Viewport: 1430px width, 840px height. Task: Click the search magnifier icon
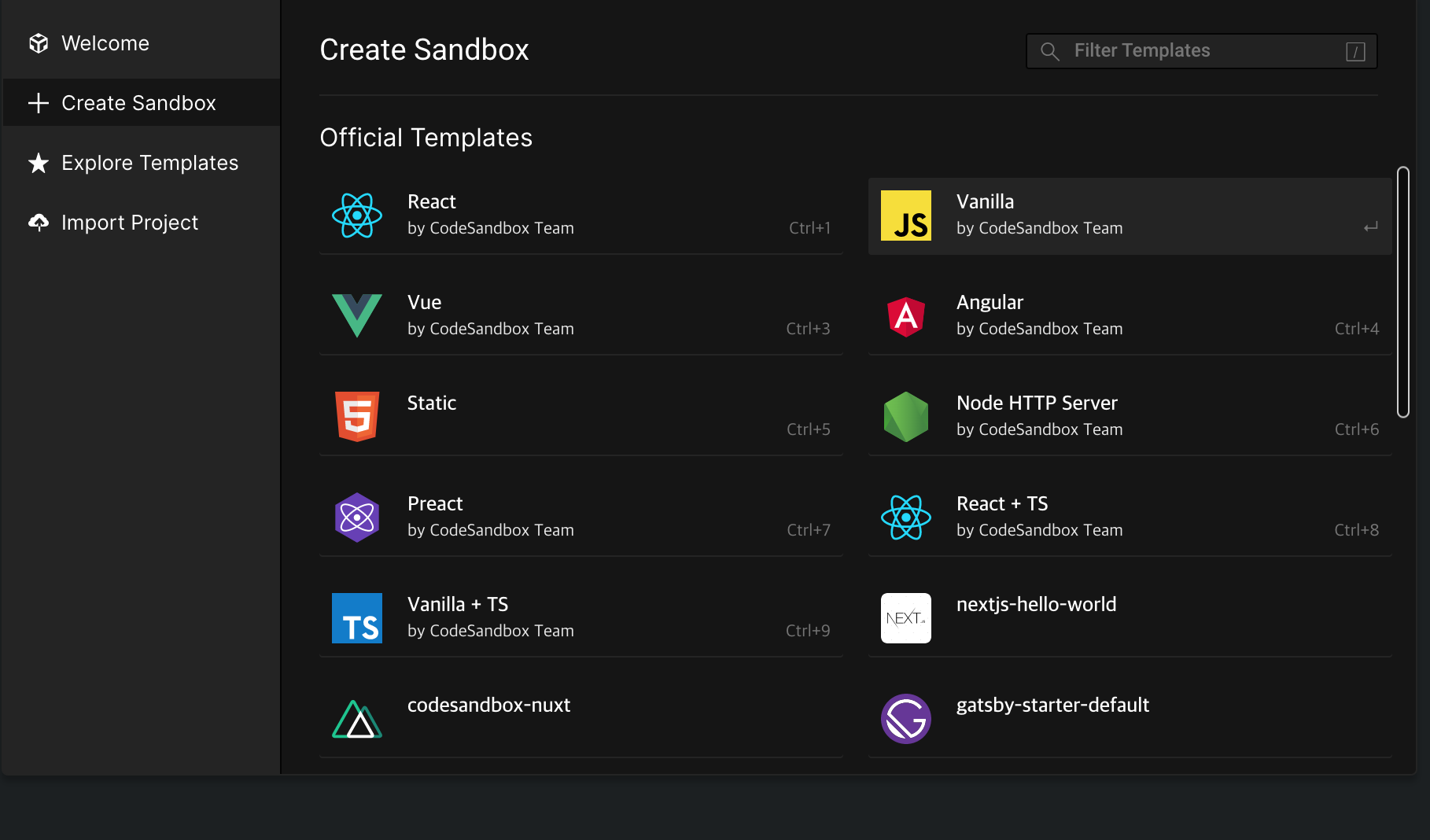[1050, 51]
